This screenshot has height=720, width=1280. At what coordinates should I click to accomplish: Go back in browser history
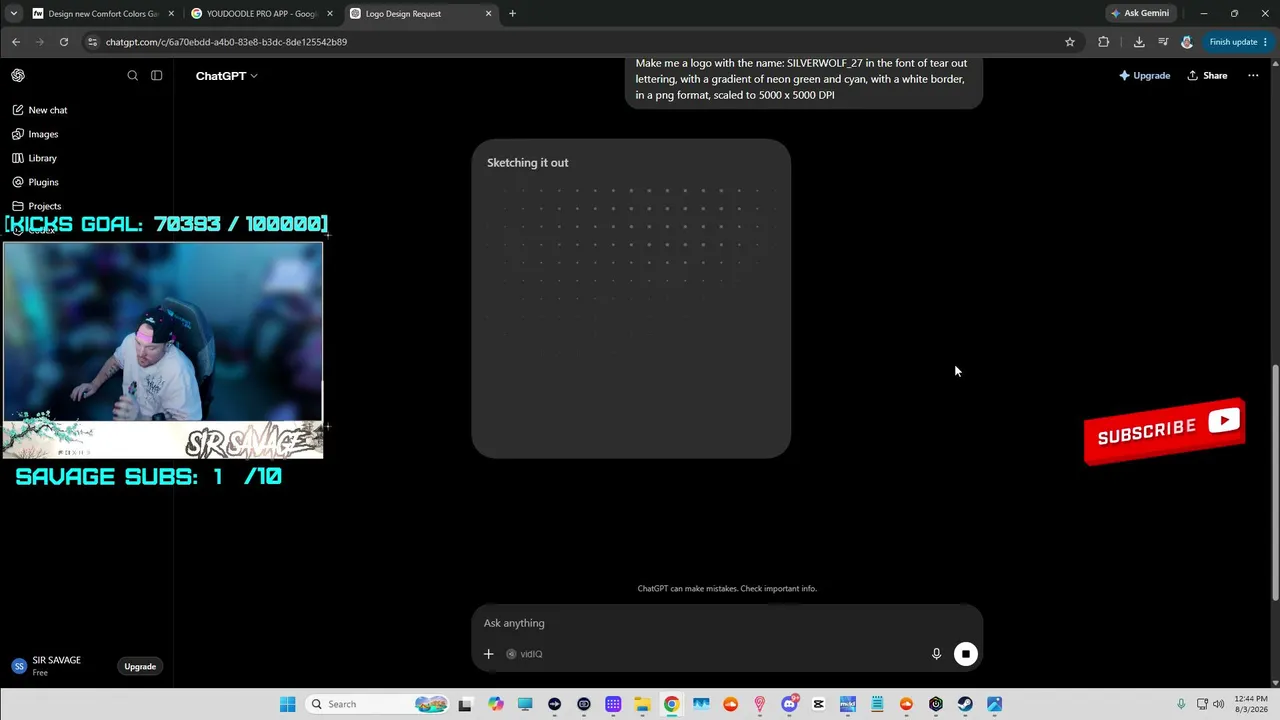tap(16, 42)
